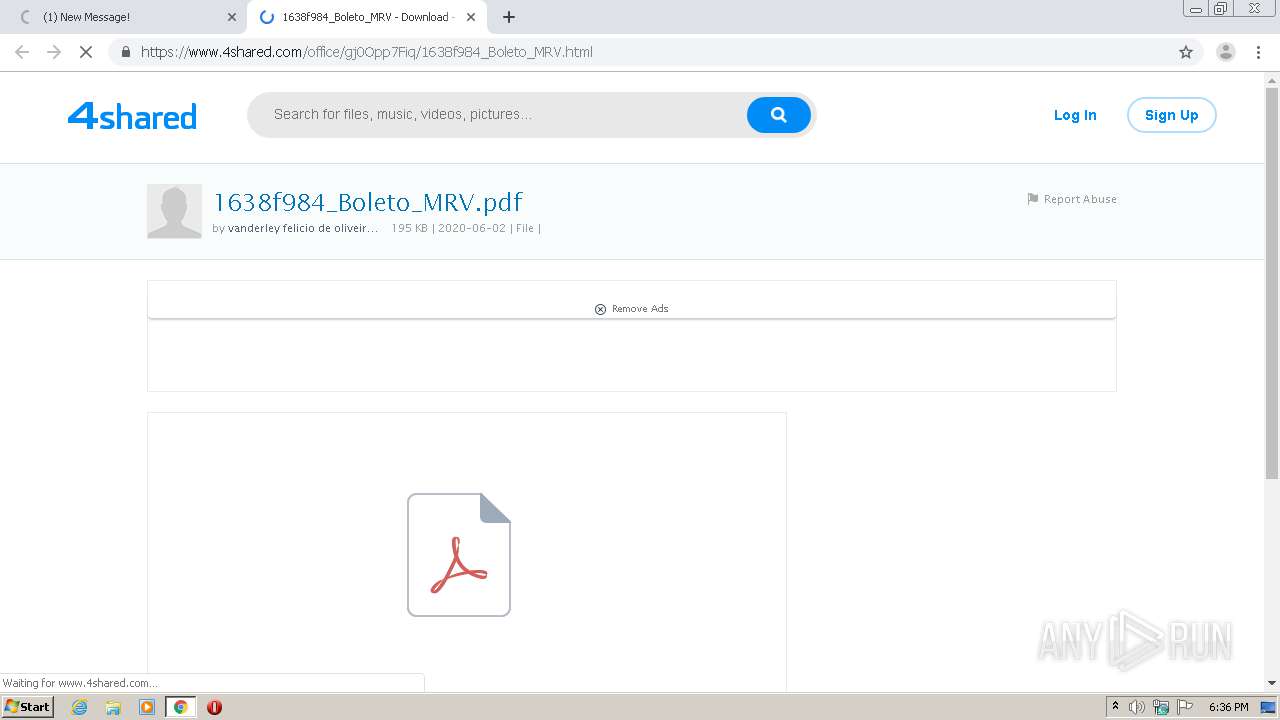Screen dimensions: 1280x720
Task: Open uploader vanderley felicio de oliveir profile
Action: [x=303, y=228]
